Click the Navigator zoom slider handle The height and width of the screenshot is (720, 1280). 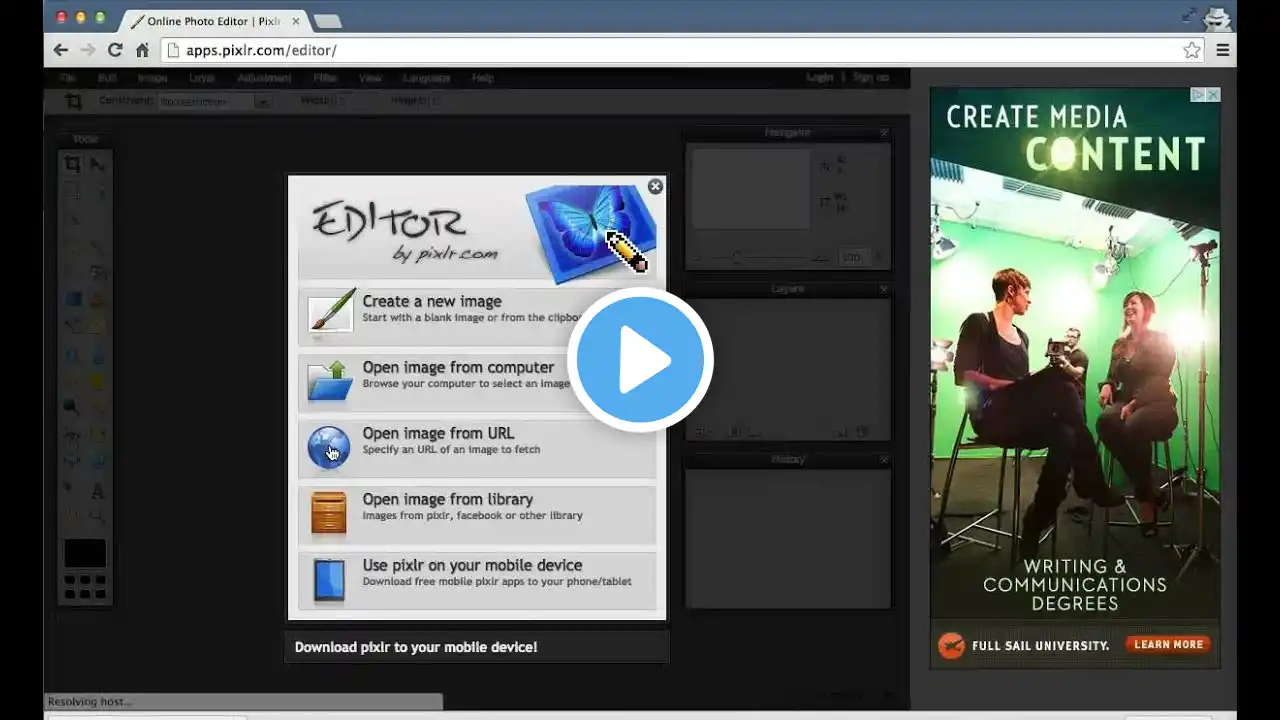737,258
